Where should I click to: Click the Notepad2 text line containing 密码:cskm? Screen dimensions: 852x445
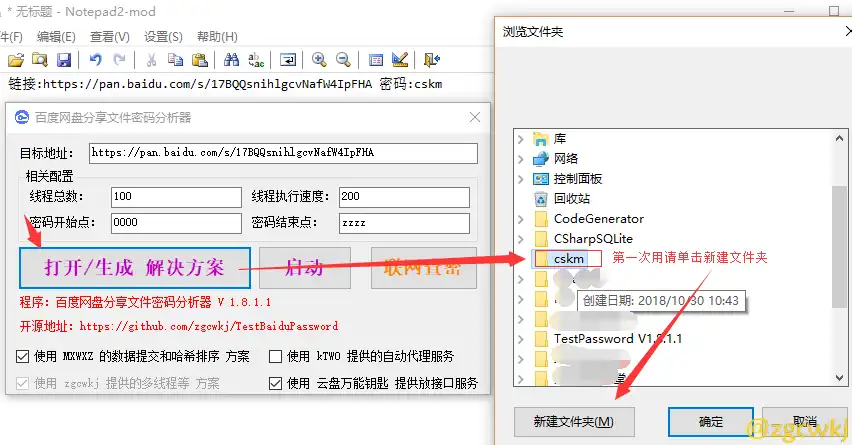[225, 84]
